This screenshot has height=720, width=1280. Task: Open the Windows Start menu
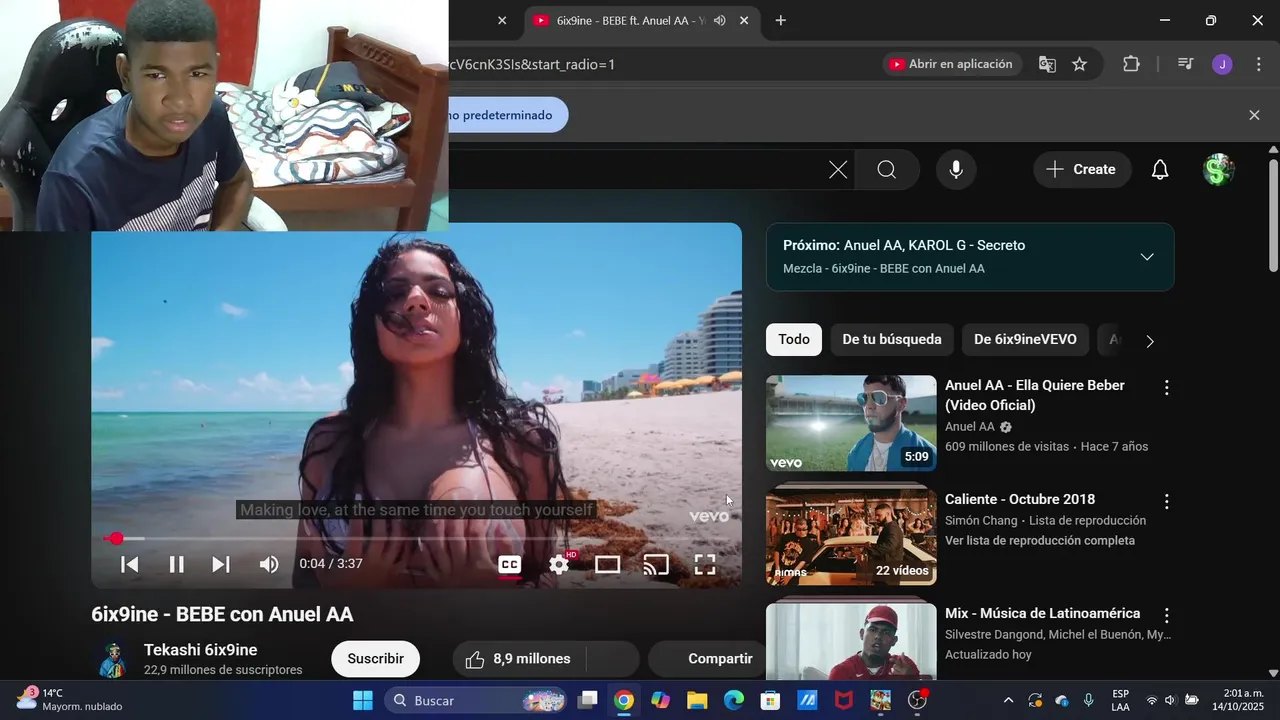coord(363,700)
